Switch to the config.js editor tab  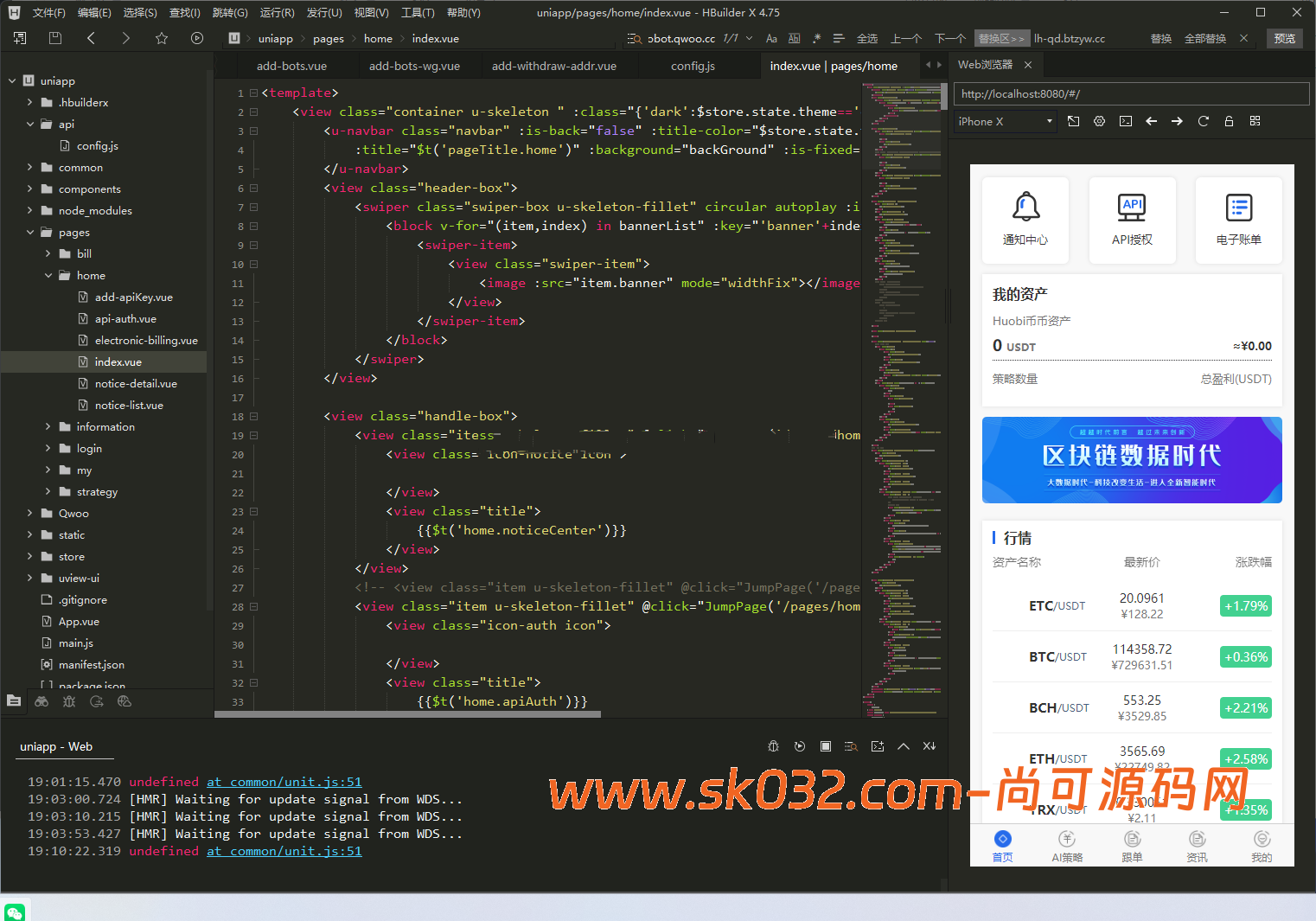point(693,66)
